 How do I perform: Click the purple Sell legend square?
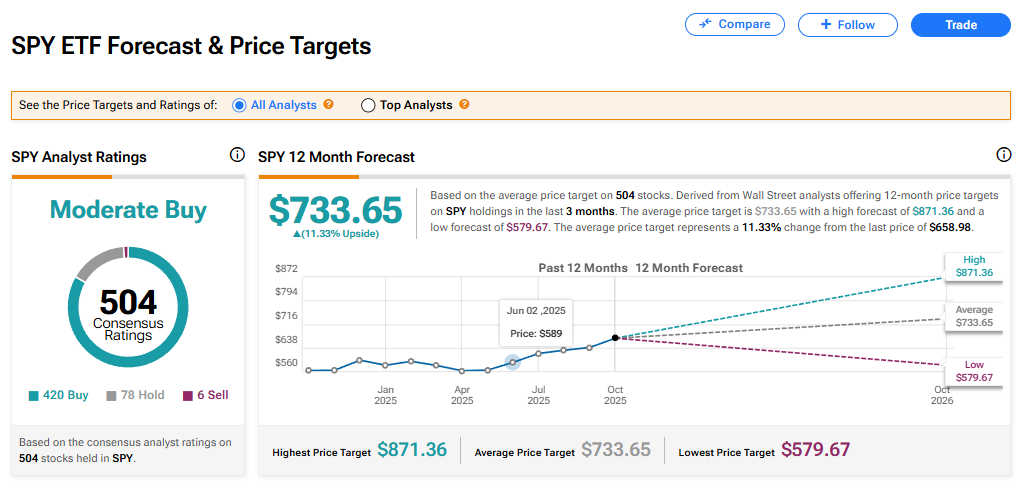pyautogui.click(x=187, y=396)
